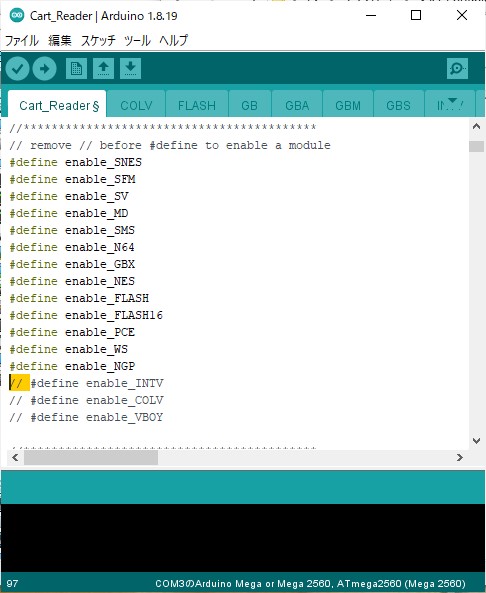Click the line "#define enable_FLASH16"
Viewport: 486px width, 593px height.
(86, 315)
